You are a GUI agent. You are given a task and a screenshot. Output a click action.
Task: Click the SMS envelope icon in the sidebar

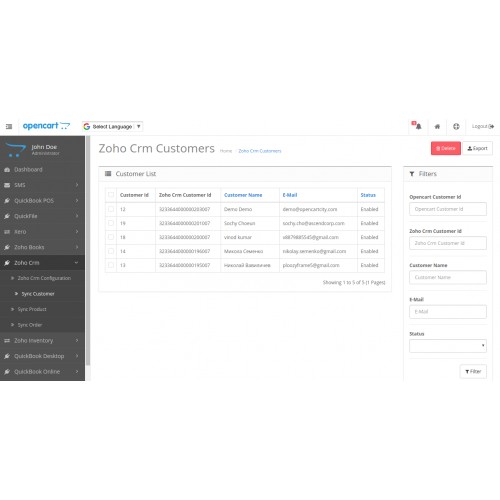click(7, 185)
